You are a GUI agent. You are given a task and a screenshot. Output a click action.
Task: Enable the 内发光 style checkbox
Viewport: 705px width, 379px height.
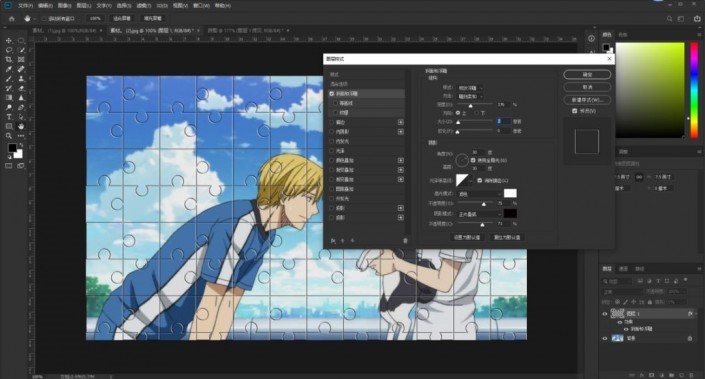332,141
